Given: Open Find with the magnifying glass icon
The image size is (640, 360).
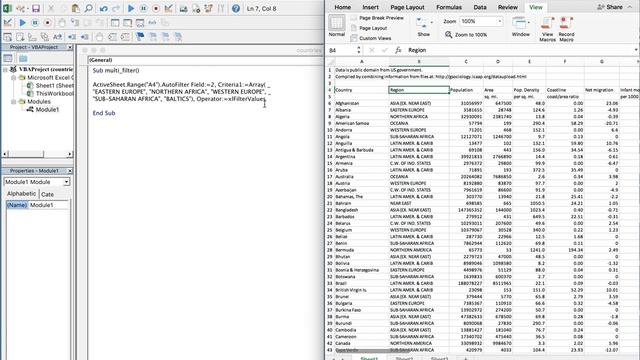Looking at the screenshot, I should tap(88, 8).
